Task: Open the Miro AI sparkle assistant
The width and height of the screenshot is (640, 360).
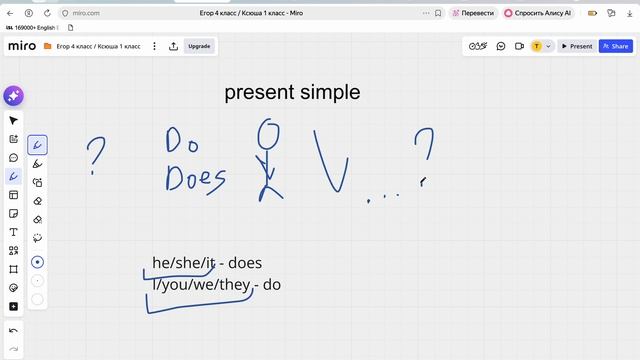Action: [13, 96]
